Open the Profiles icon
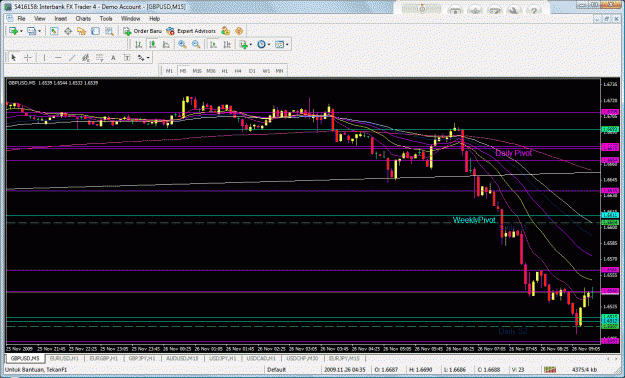Screen dimensions: 625x378 point(31,31)
